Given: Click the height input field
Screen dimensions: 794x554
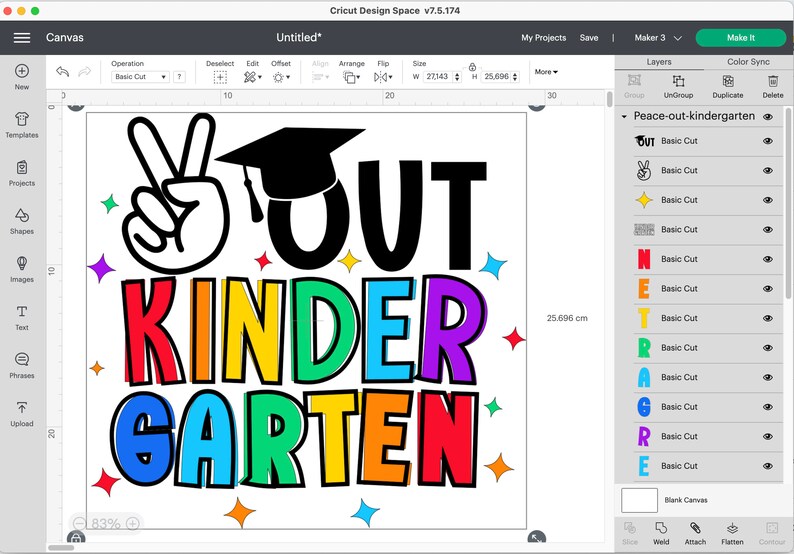Looking at the screenshot, I should (x=496, y=76).
